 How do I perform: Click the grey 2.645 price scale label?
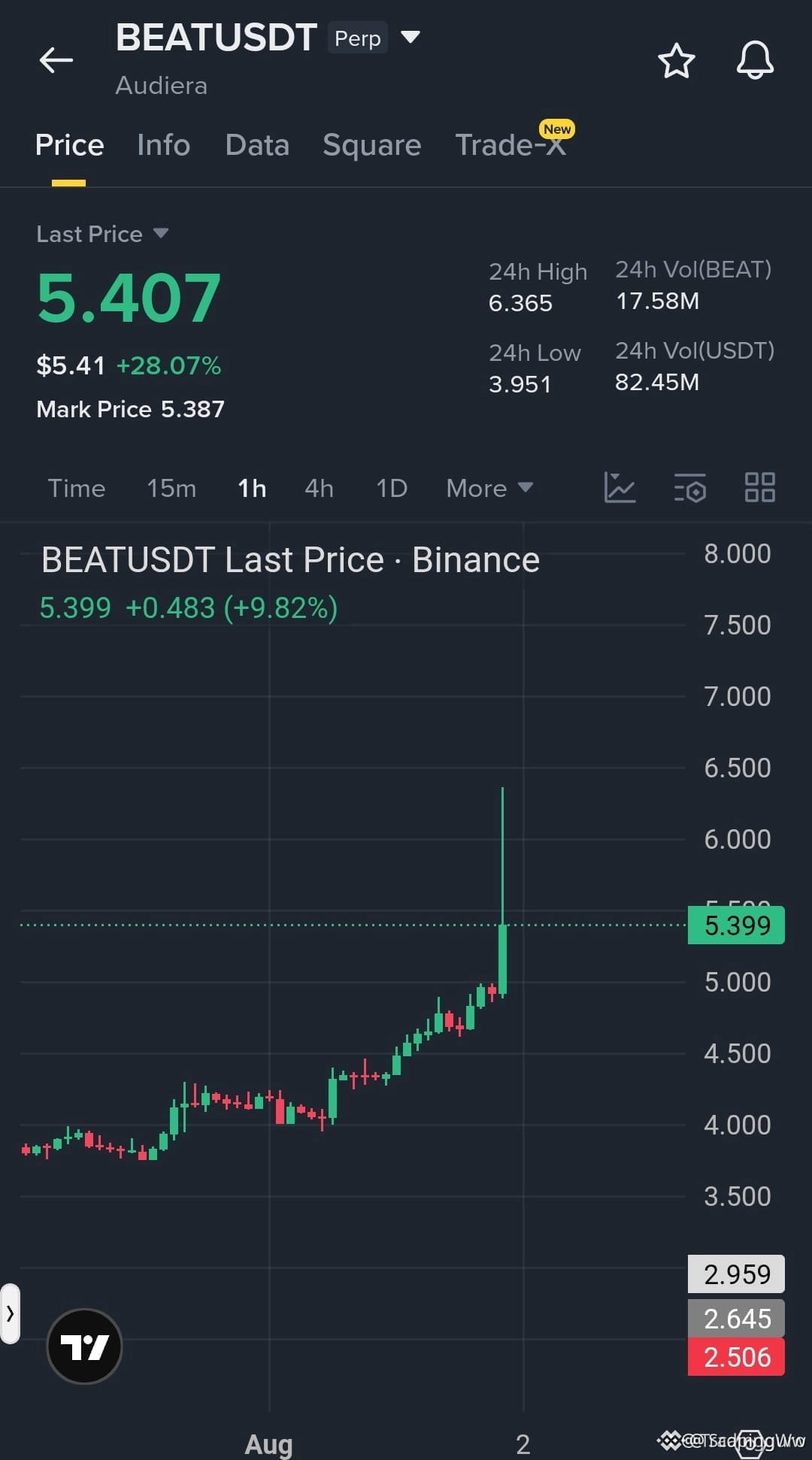click(x=736, y=1319)
